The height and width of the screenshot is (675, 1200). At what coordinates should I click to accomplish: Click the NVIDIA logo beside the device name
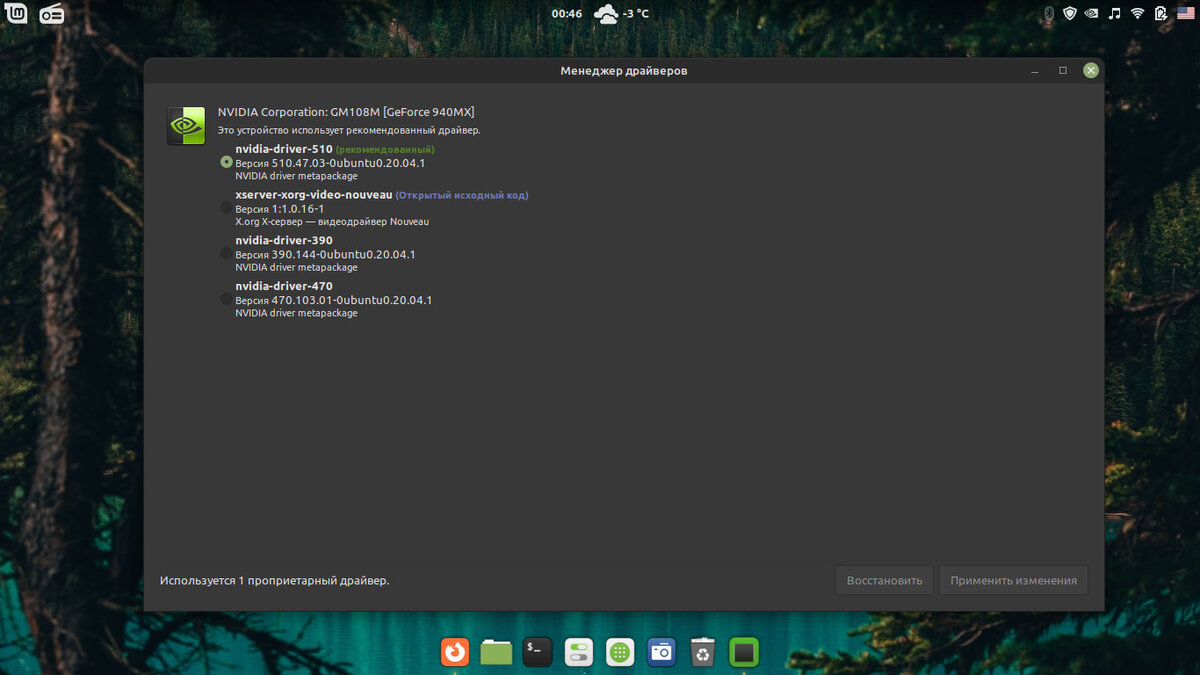(x=186, y=126)
